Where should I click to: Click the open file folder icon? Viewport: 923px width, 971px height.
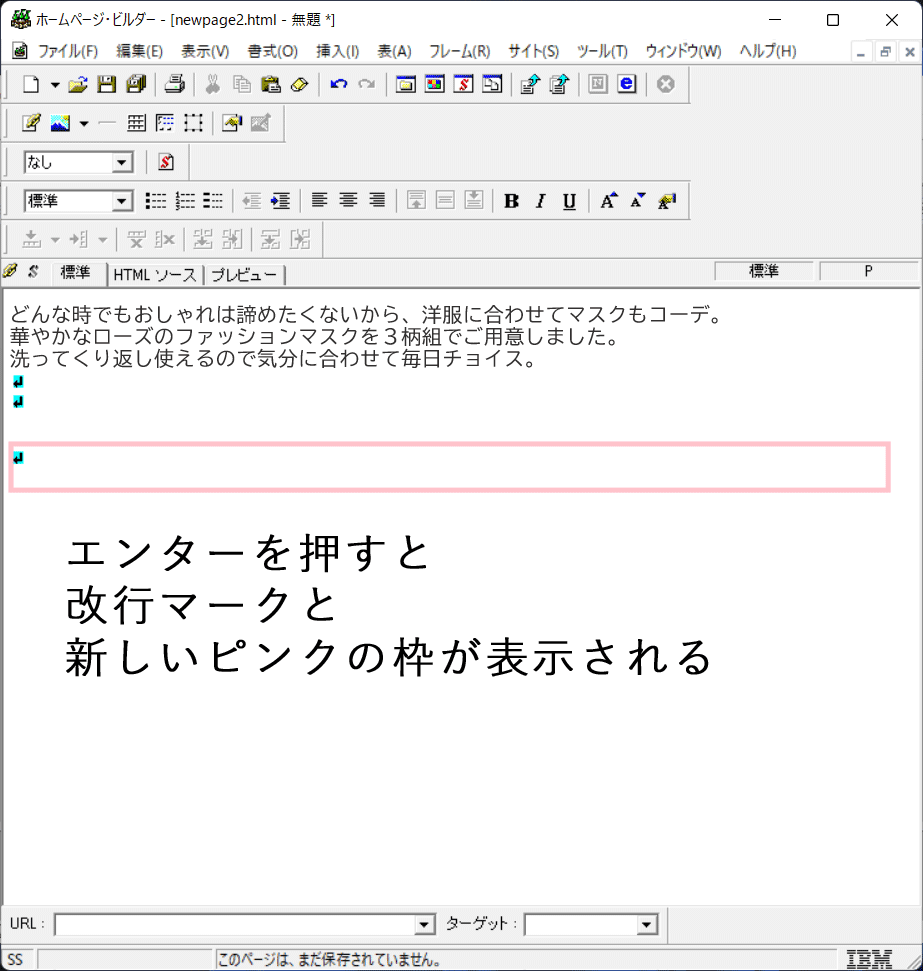(x=78, y=85)
